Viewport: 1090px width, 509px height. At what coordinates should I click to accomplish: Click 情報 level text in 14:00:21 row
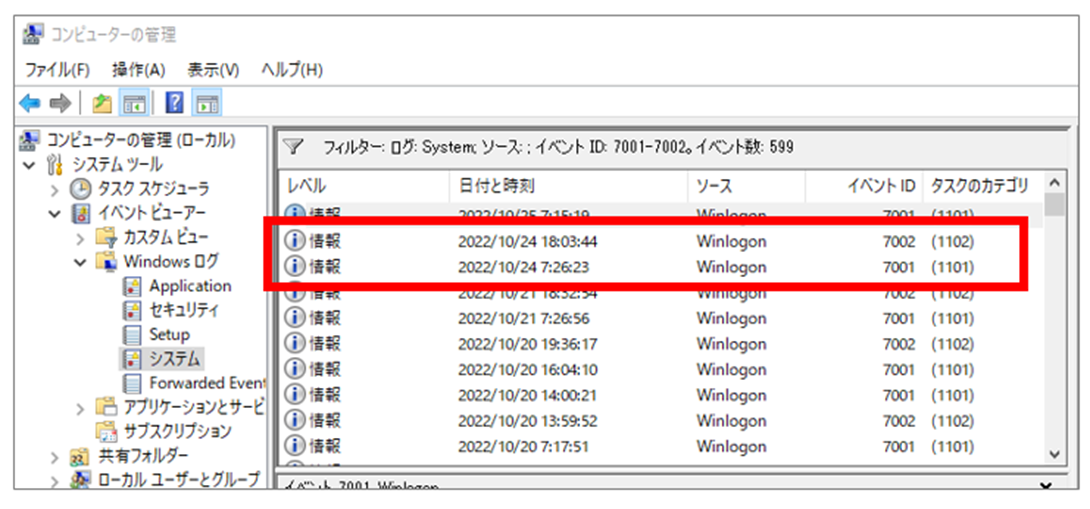325,395
